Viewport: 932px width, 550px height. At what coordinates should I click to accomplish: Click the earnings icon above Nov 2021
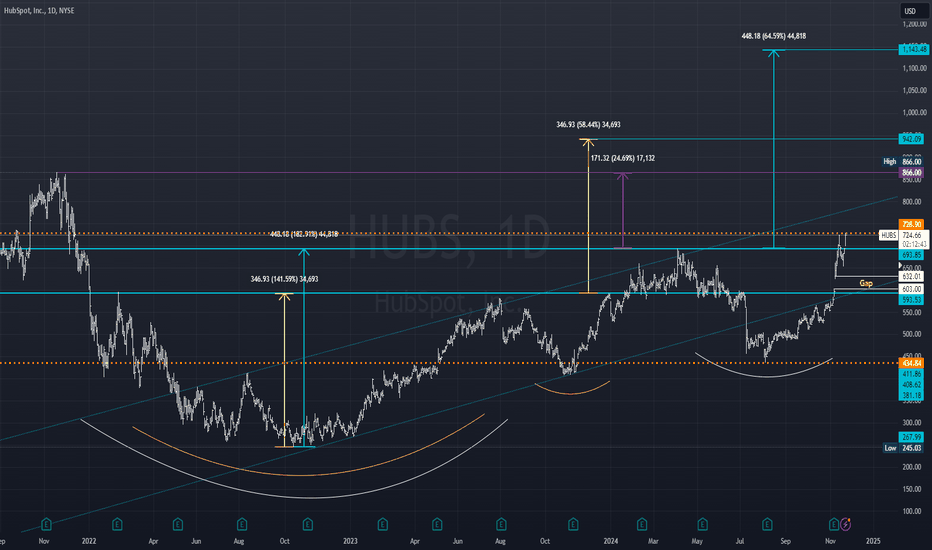coord(46,524)
